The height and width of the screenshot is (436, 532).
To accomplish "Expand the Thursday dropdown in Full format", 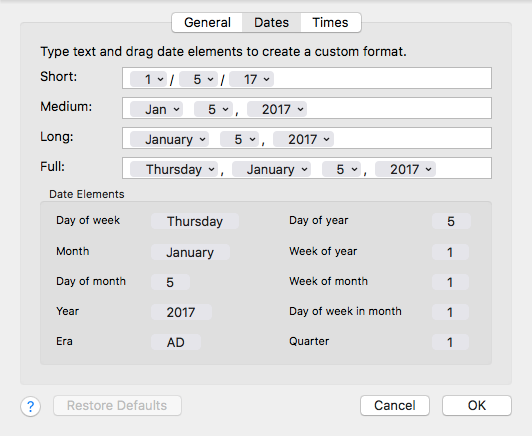I will pos(174,169).
